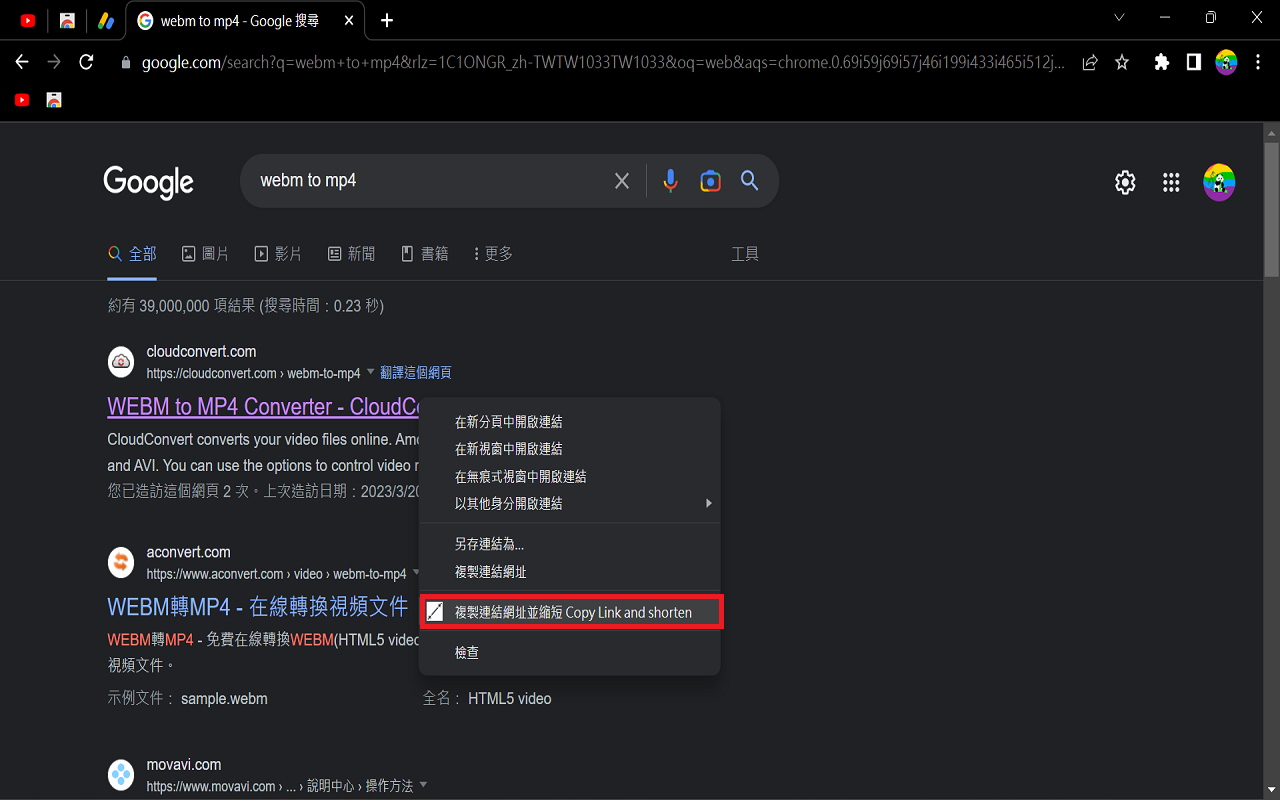Switch to 新聞 news tab
Viewport: 1280px width, 800px height.
[x=351, y=254]
